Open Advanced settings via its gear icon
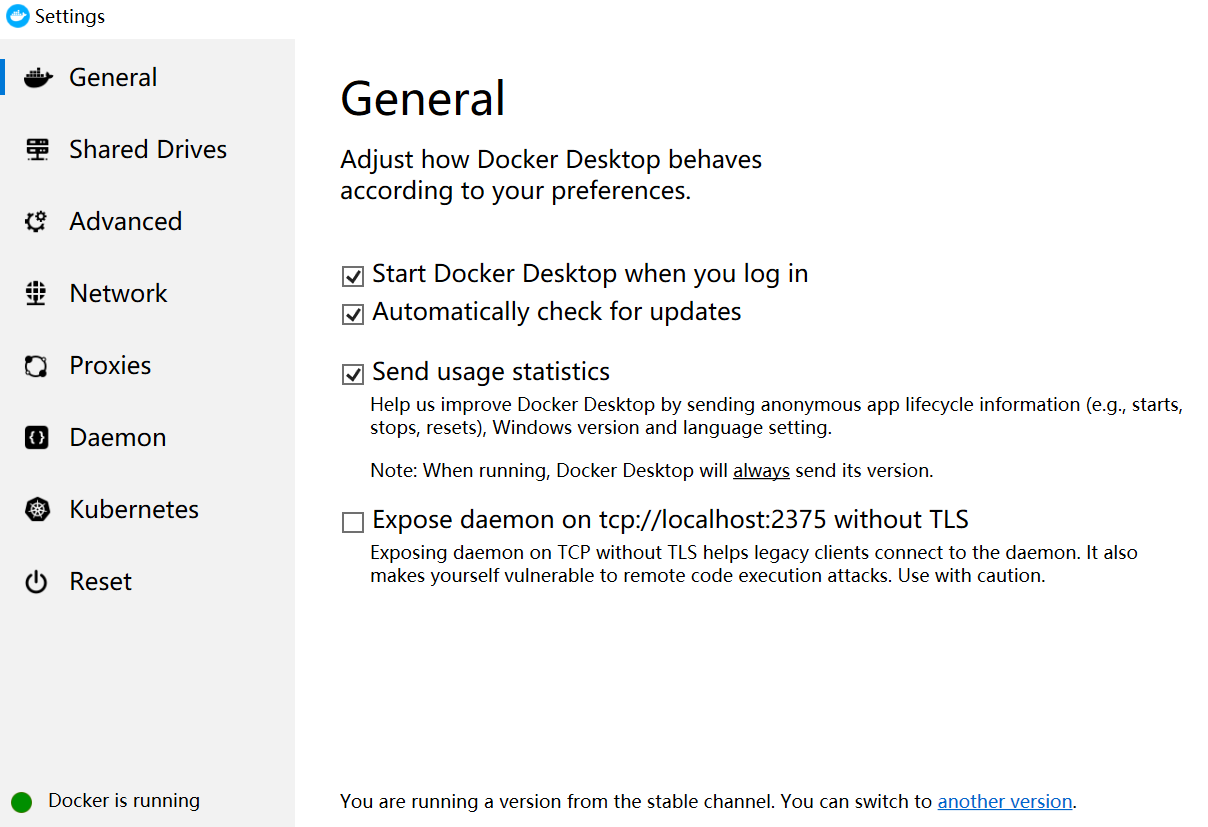 37,220
